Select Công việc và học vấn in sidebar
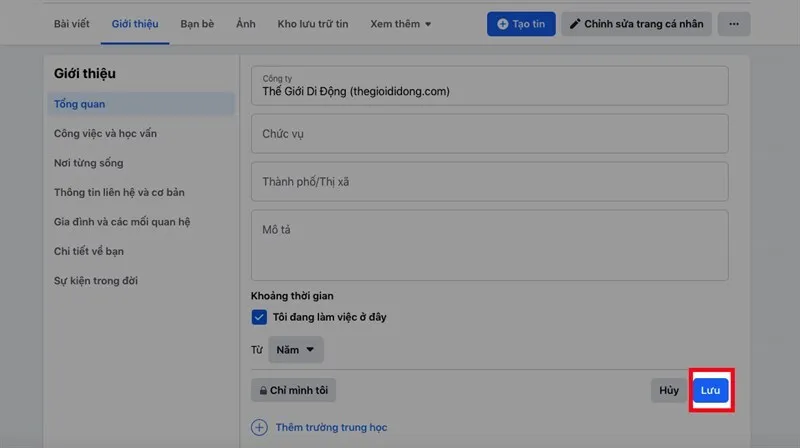This screenshot has height=448, width=800. pos(105,133)
